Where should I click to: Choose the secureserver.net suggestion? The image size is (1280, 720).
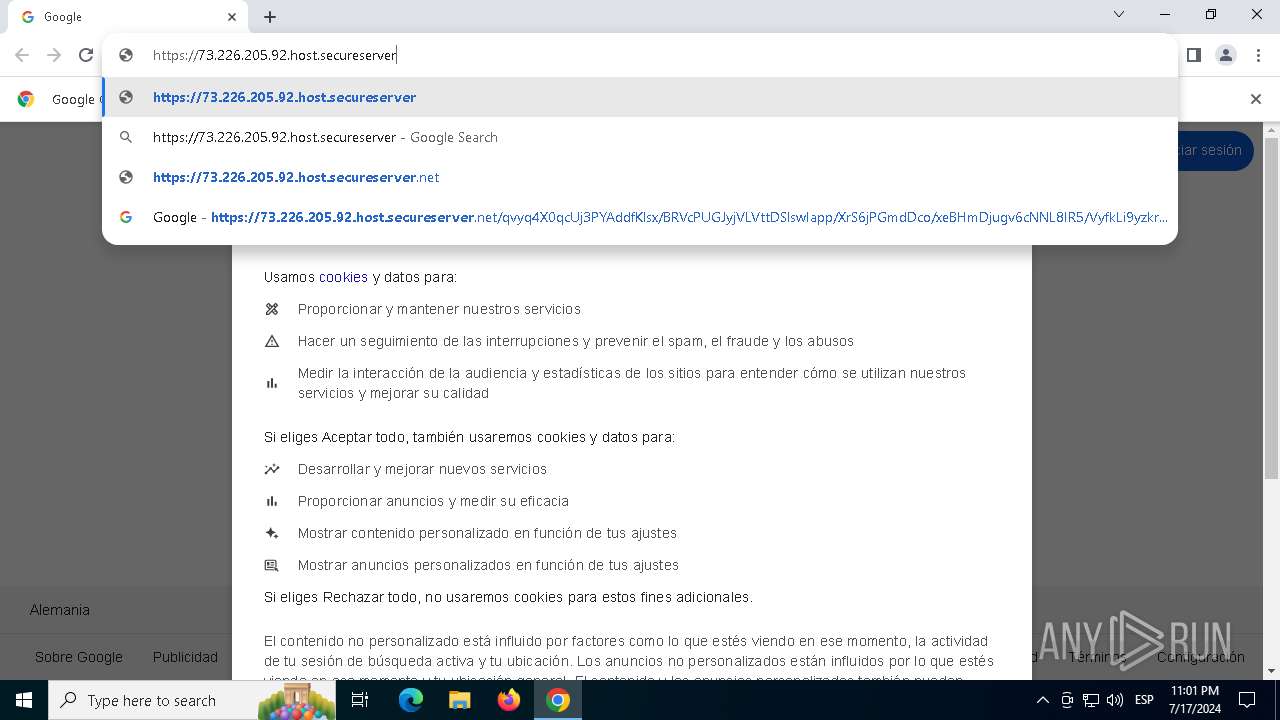pos(640,177)
